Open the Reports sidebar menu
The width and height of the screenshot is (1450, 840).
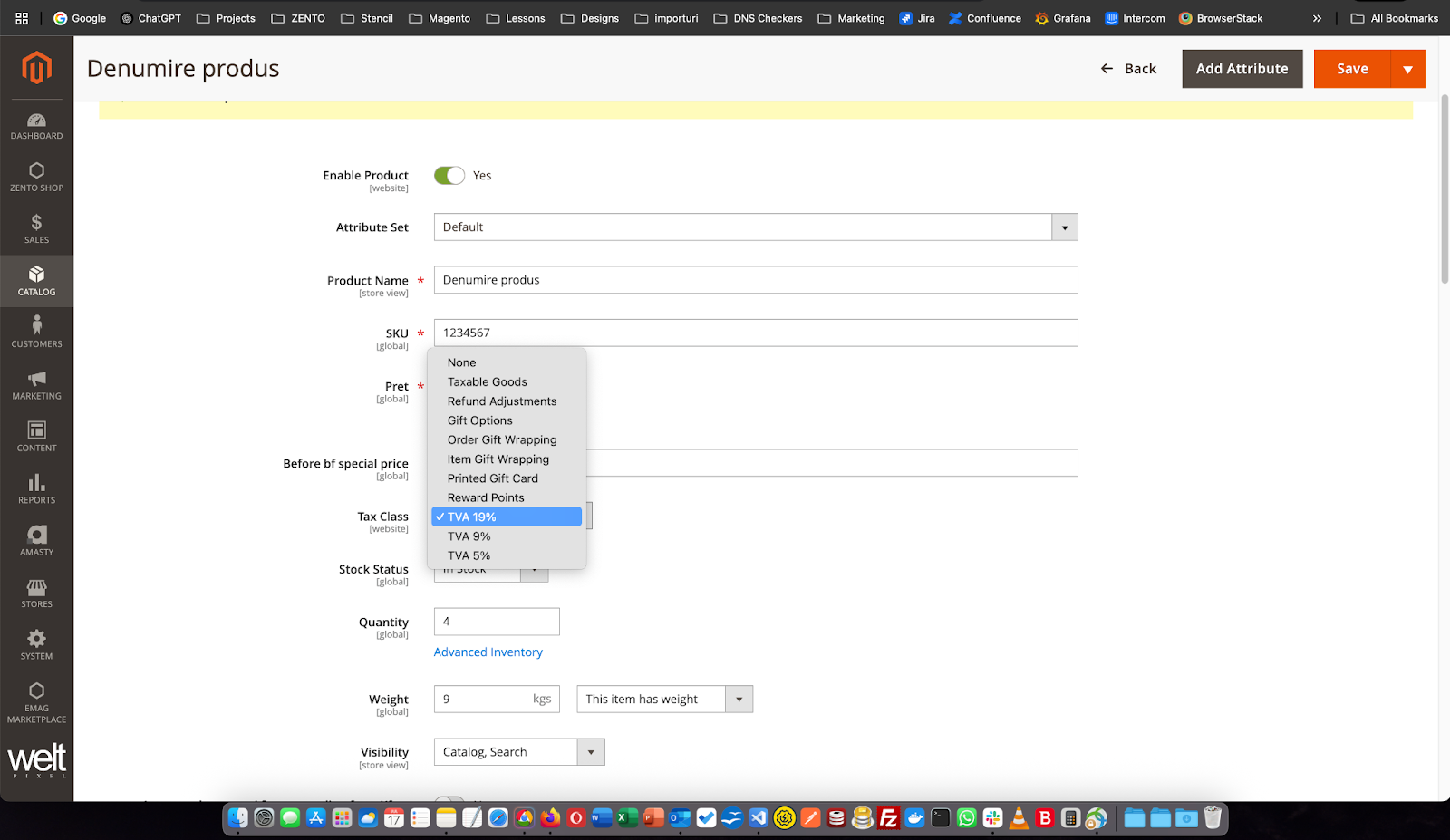click(x=36, y=489)
